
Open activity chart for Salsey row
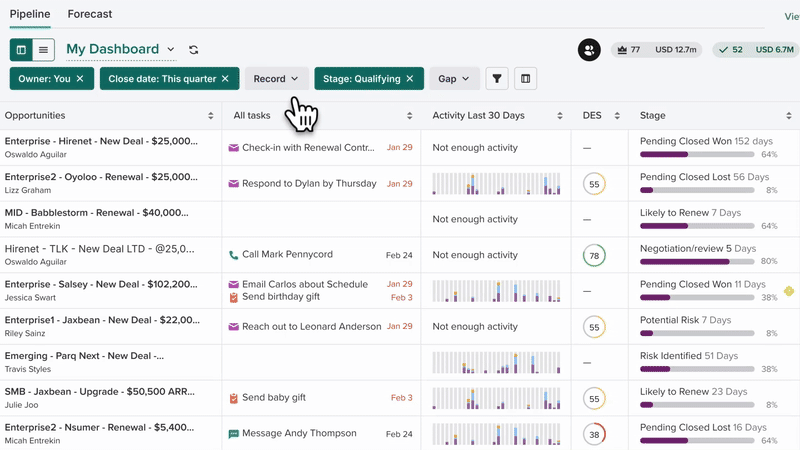coord(496,291)
